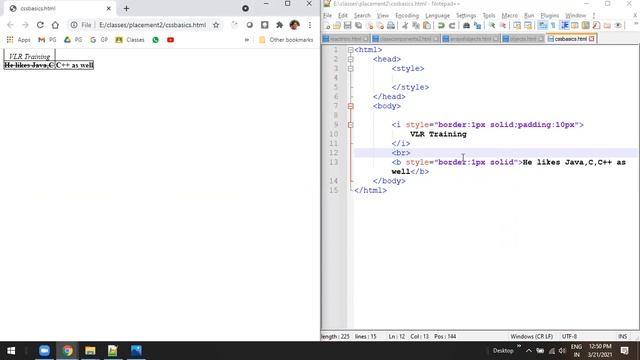640x360 pixels.
Task: Open Notepad++ Language menu
Action: tap(437, 16)
